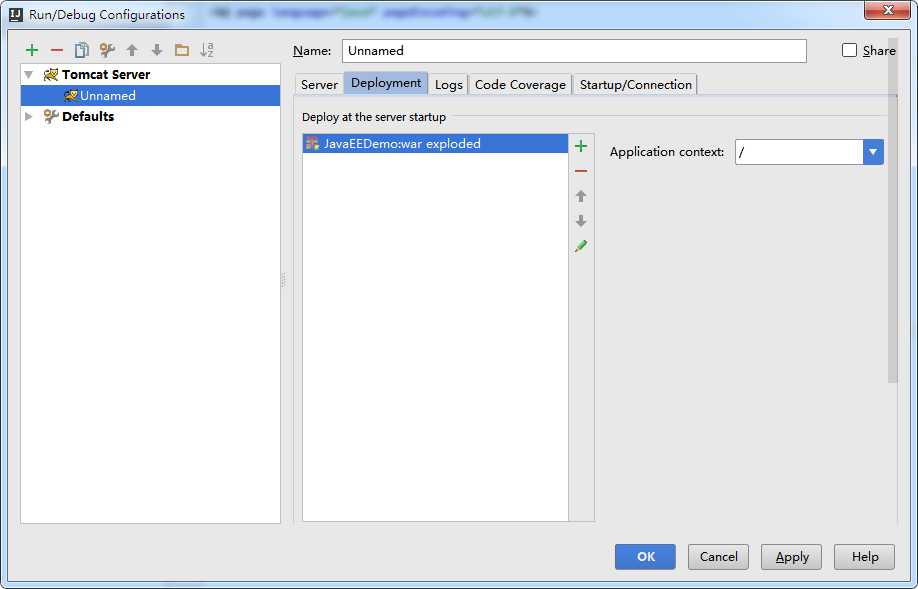Click the Application context text field
Screen dimensions: 918x589
pyautogui.click(x=799, y=152)
